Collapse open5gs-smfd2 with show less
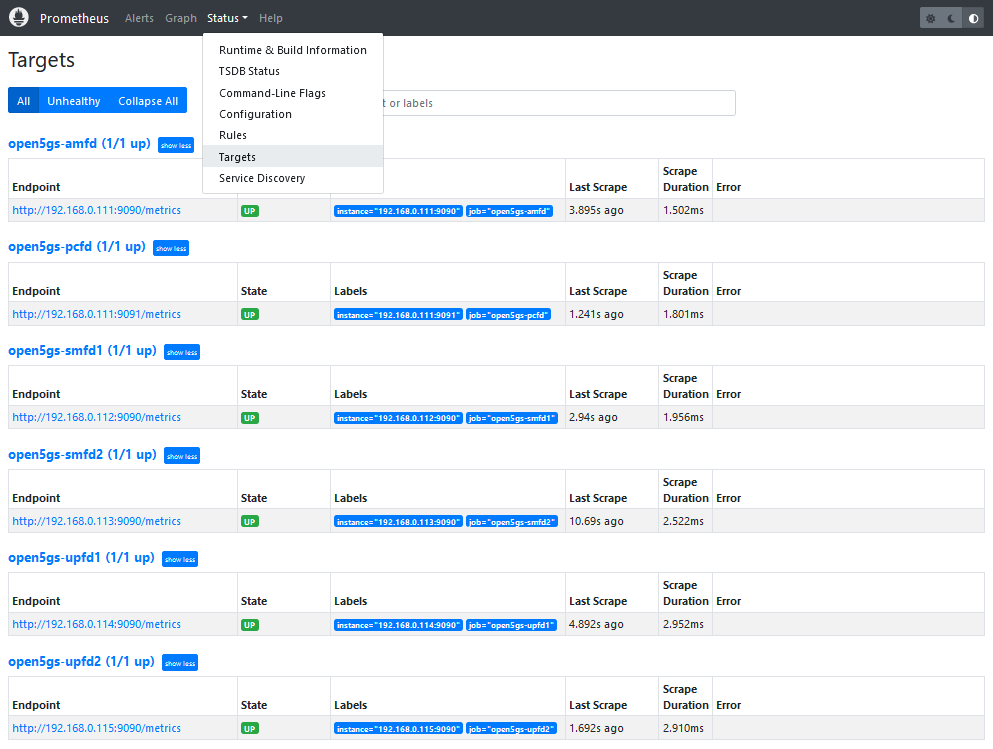Viewport: 993px width, 749px height. pos(182,456)
